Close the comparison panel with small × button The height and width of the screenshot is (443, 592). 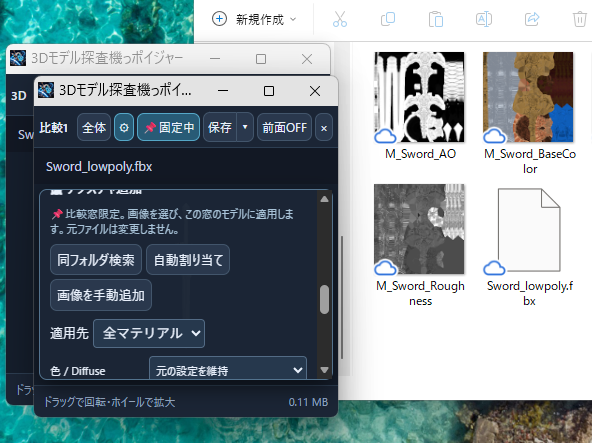click(x=324, y=128)
